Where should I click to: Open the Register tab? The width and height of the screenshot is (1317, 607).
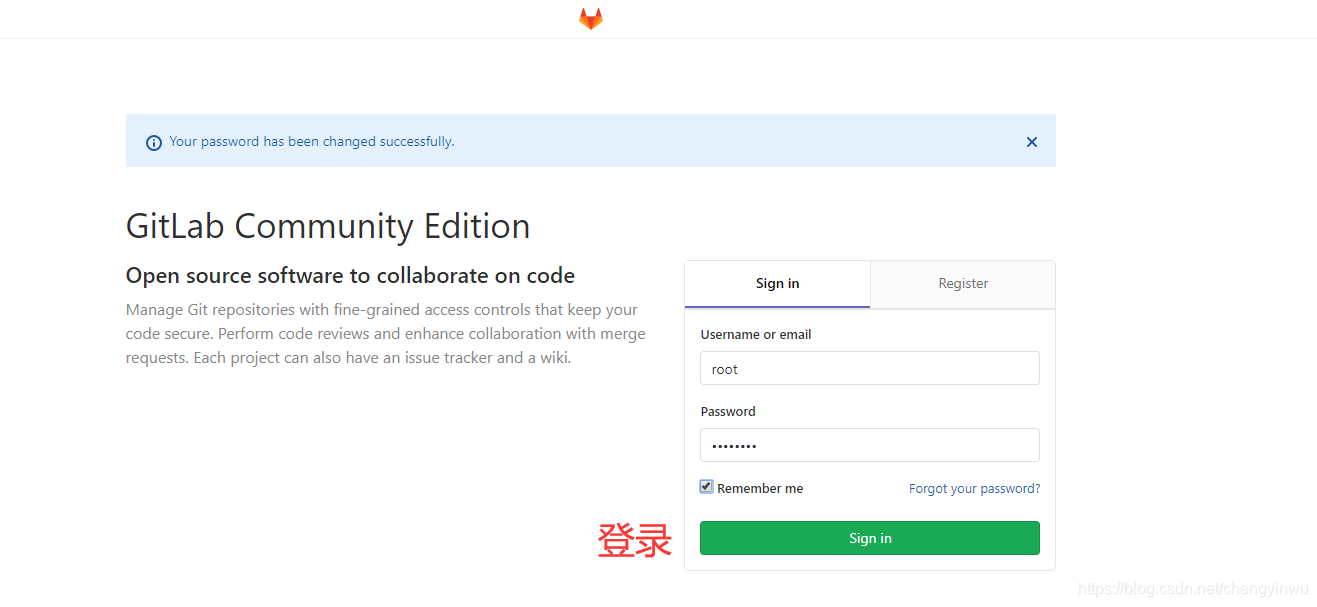click(x=963, y=284)
